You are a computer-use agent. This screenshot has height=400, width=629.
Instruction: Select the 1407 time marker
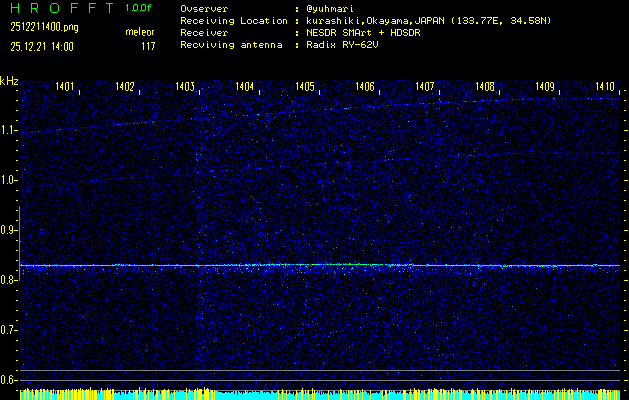pyautogui.click(x=425, y=88)
